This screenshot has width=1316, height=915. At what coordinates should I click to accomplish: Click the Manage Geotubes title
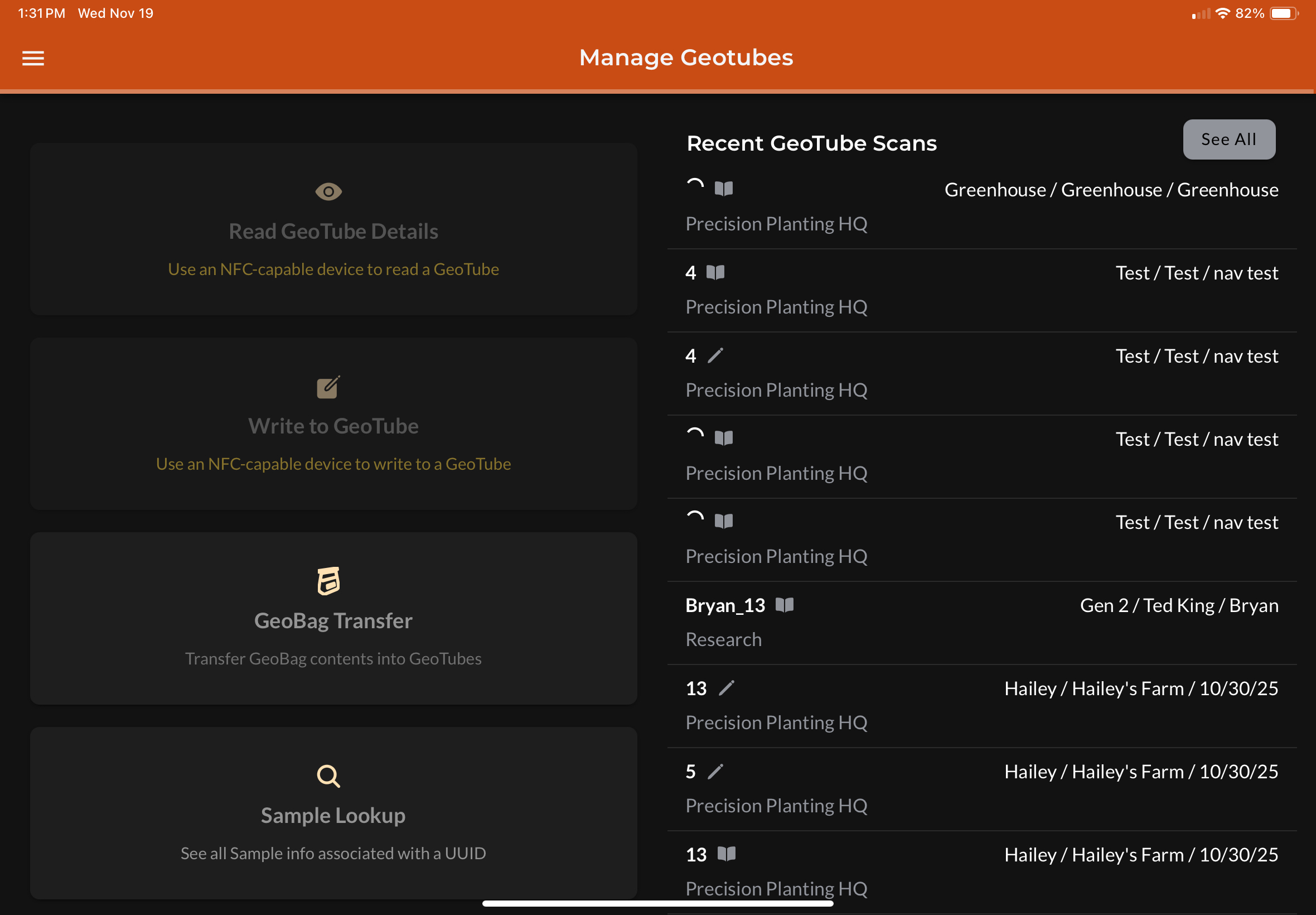[686, 57]
